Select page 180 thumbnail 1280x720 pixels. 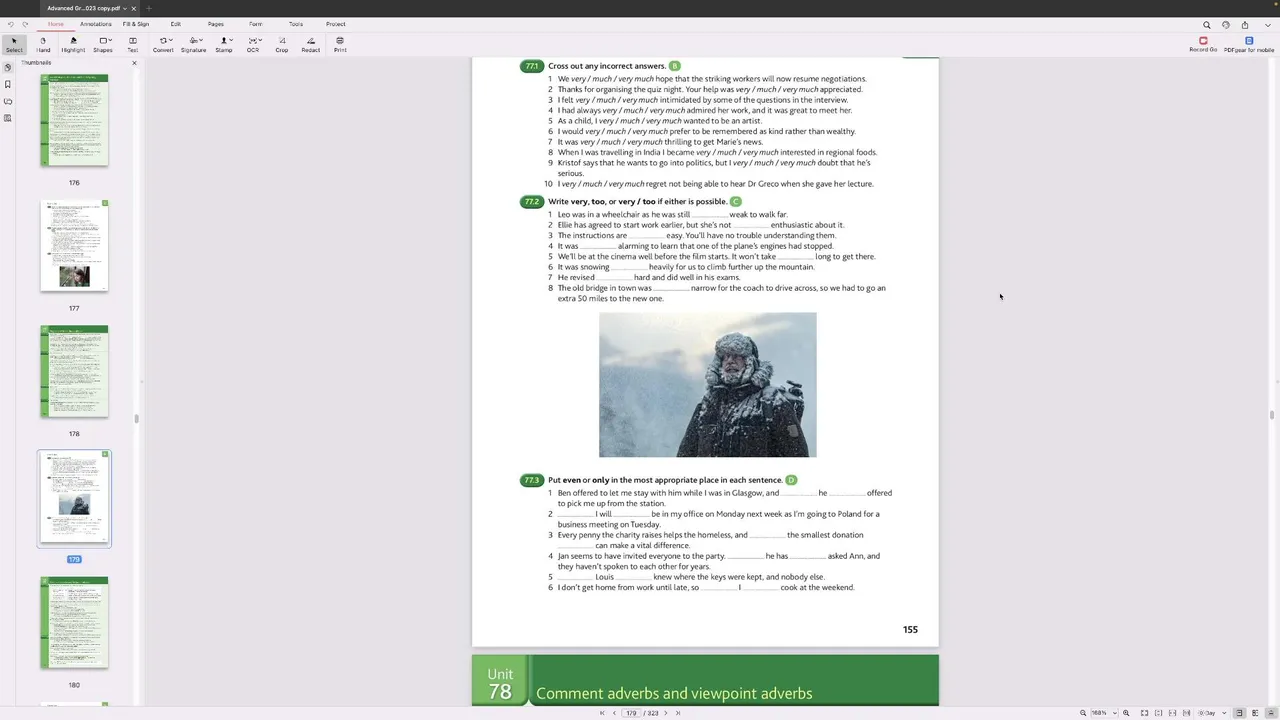point(74,622)
